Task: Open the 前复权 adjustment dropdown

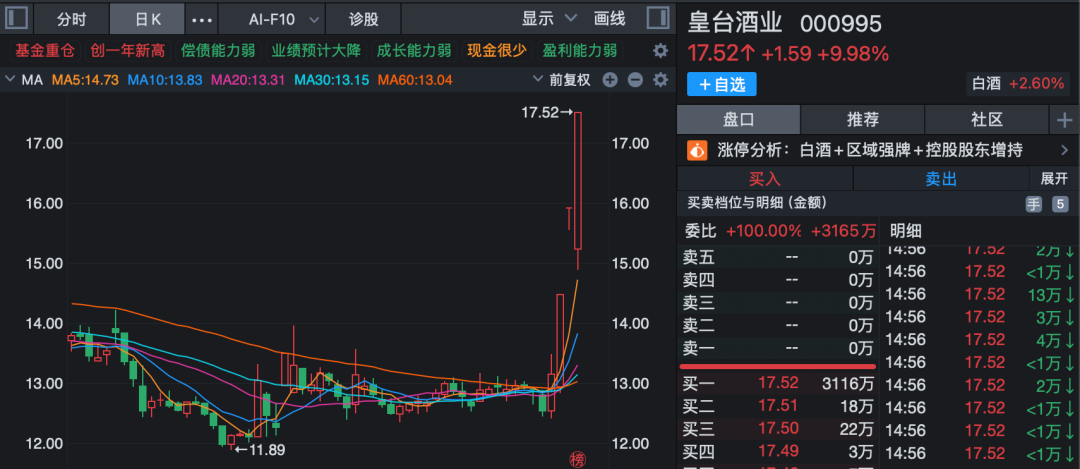Action: point(561,80)
